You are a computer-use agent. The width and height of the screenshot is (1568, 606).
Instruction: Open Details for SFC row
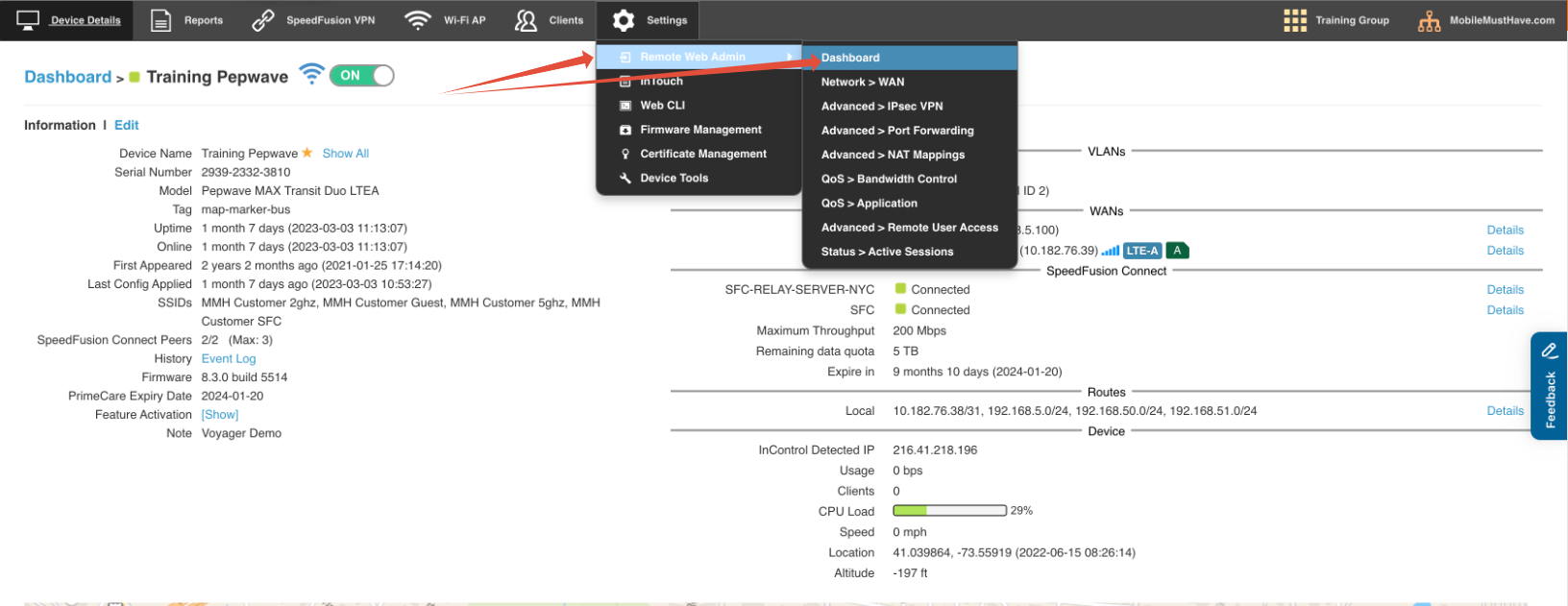coord(1506,310)
